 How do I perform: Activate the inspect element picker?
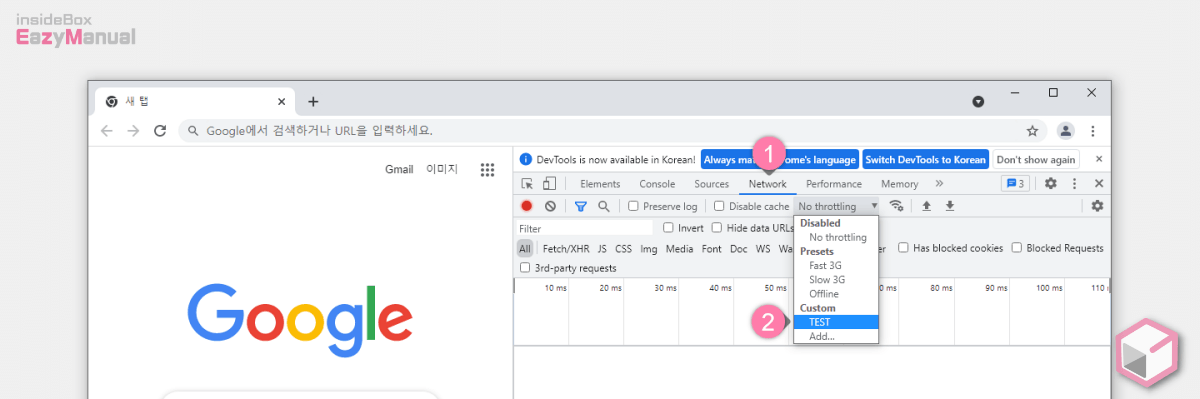(527, 184)
